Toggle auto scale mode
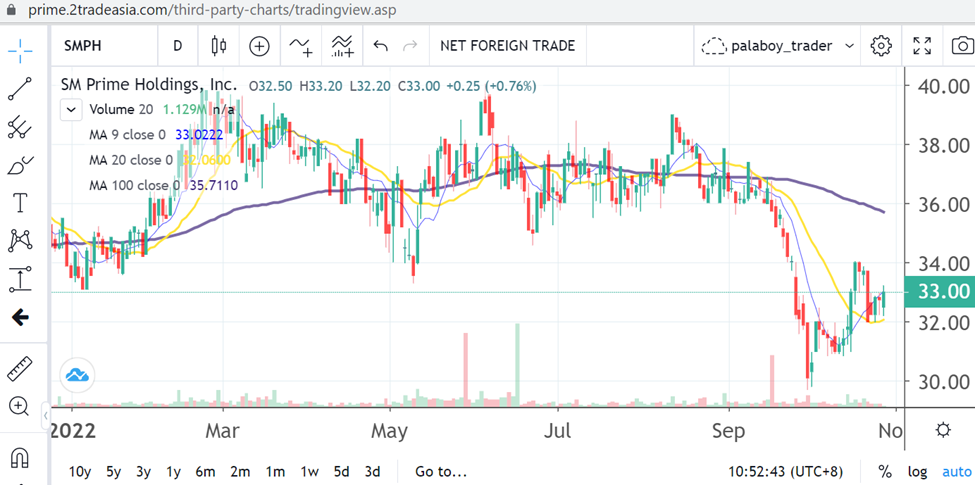Viewport: 975px width, 485px height. [955, 471]
